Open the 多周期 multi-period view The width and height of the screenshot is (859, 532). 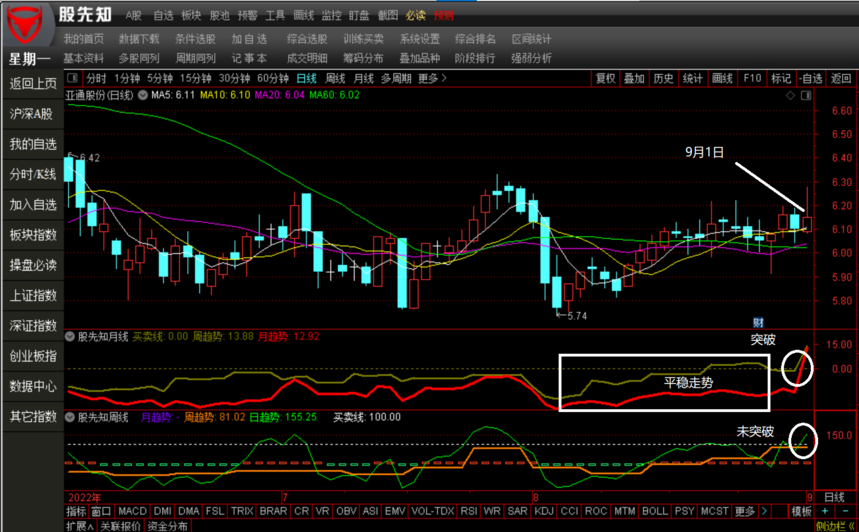pyautogui.click(x=396, y=78)
